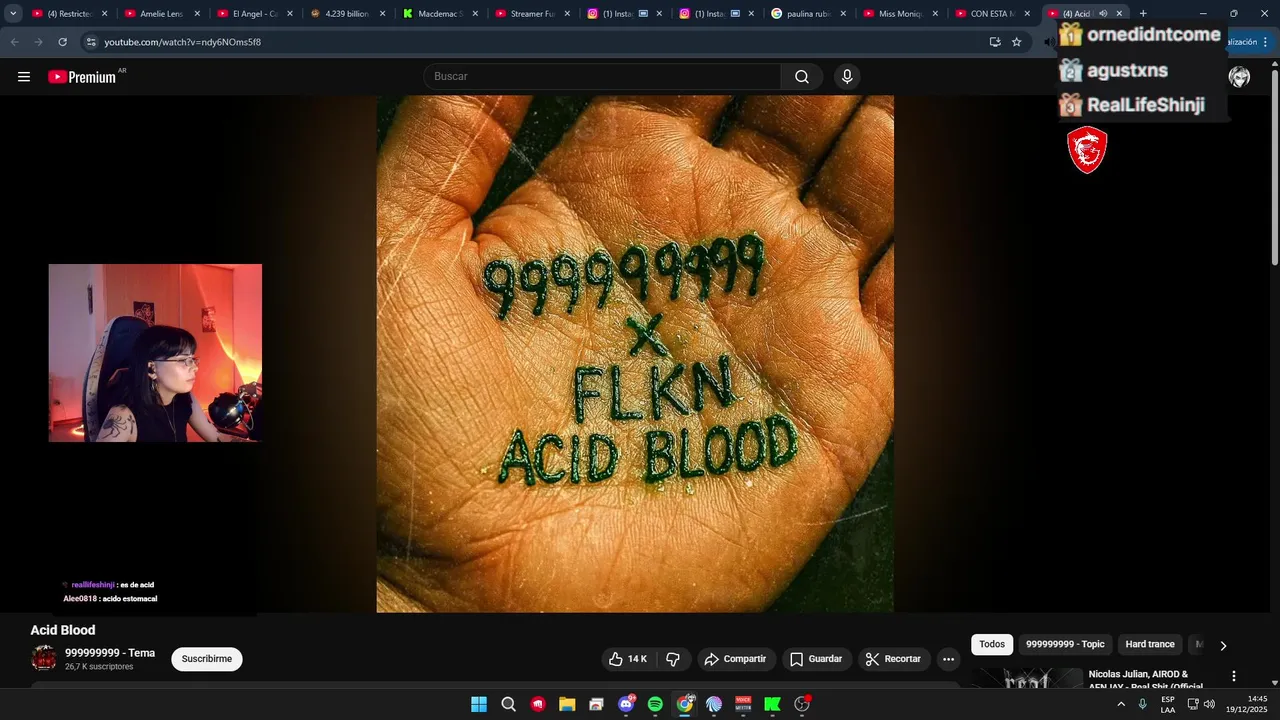
Task: Save the video with Guardar
Action: point(816,659)
